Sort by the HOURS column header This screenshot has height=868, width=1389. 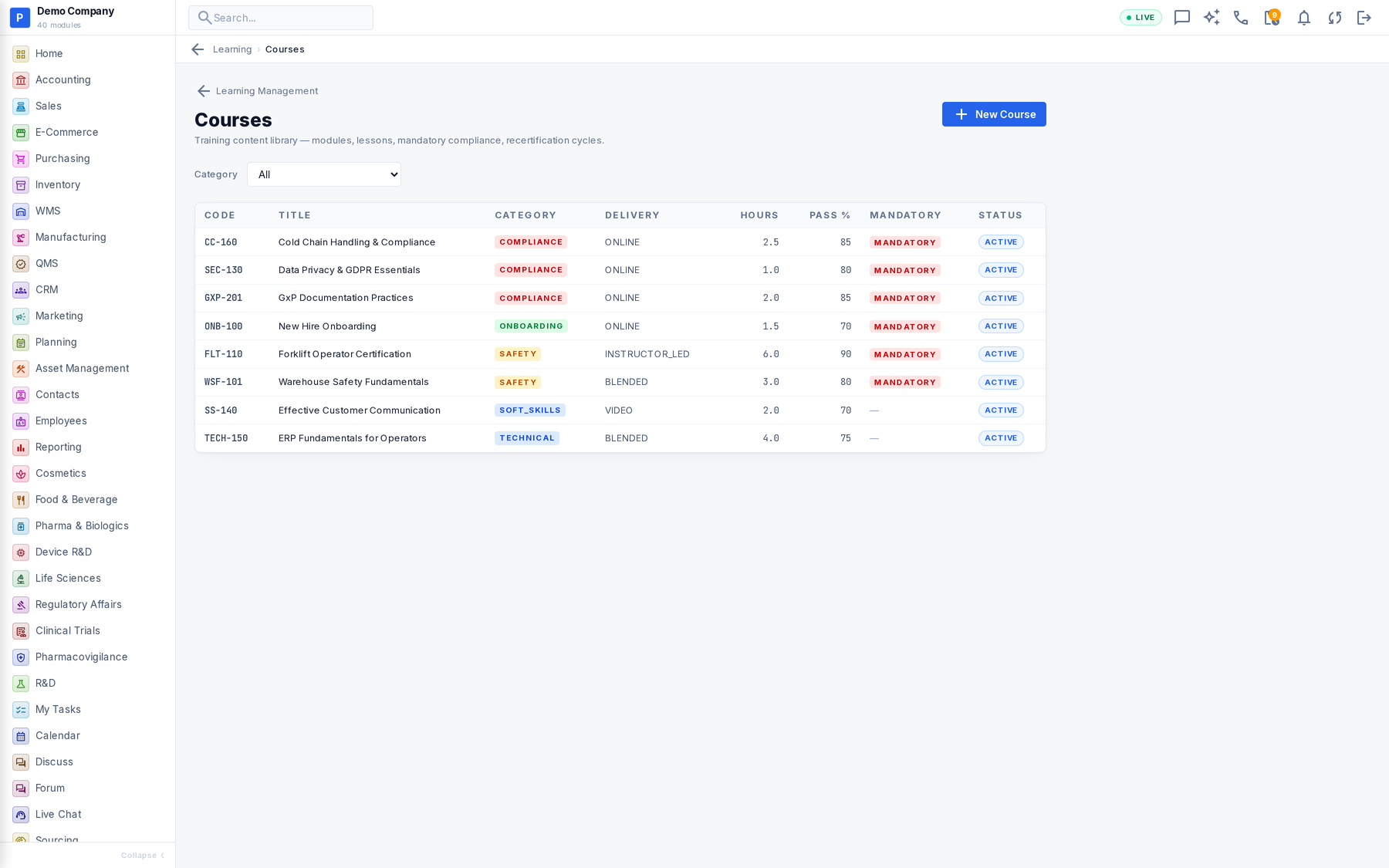point(759,215)
